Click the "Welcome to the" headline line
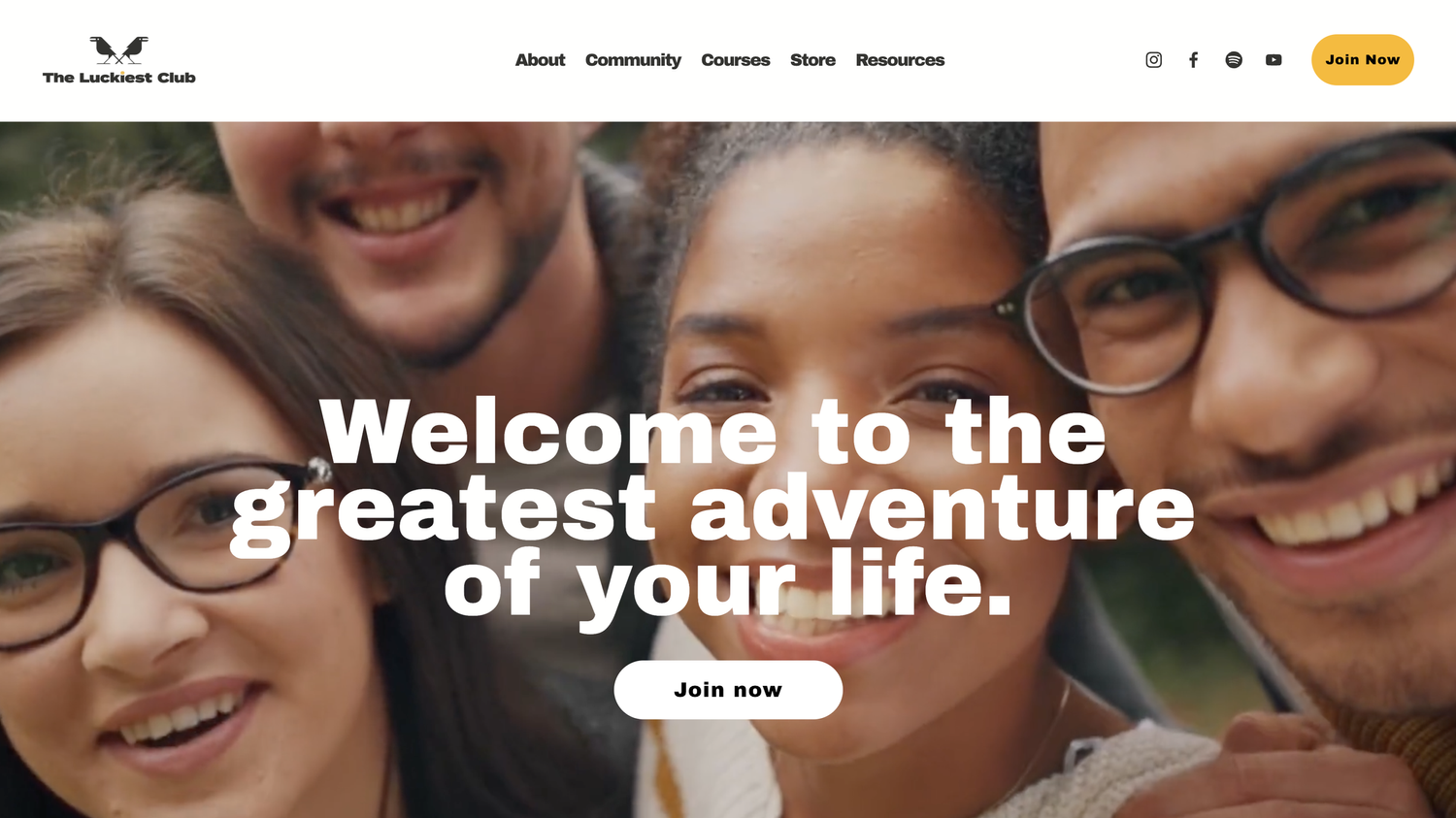This screenshot has height=818, width=1456. click(713, 432)
